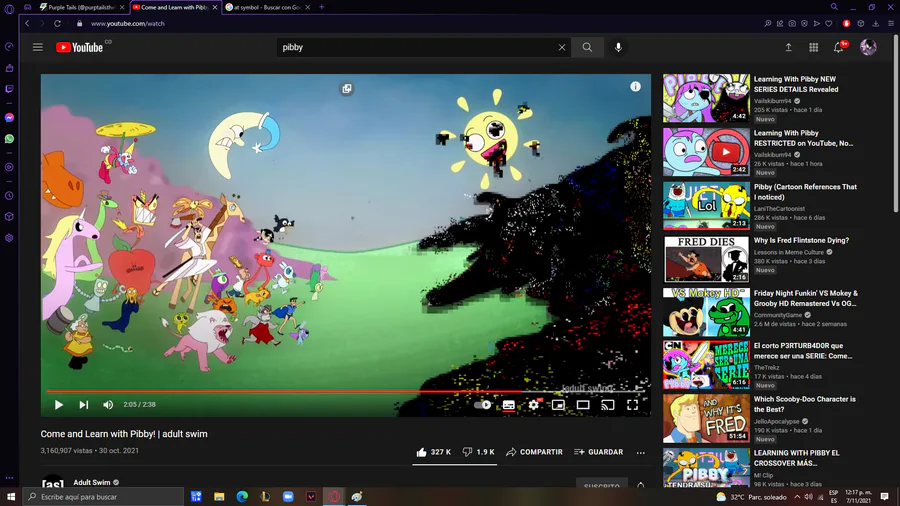Go to YouTube home via logo
Viewport: 900px width, 506px height.
click(80, 48)
